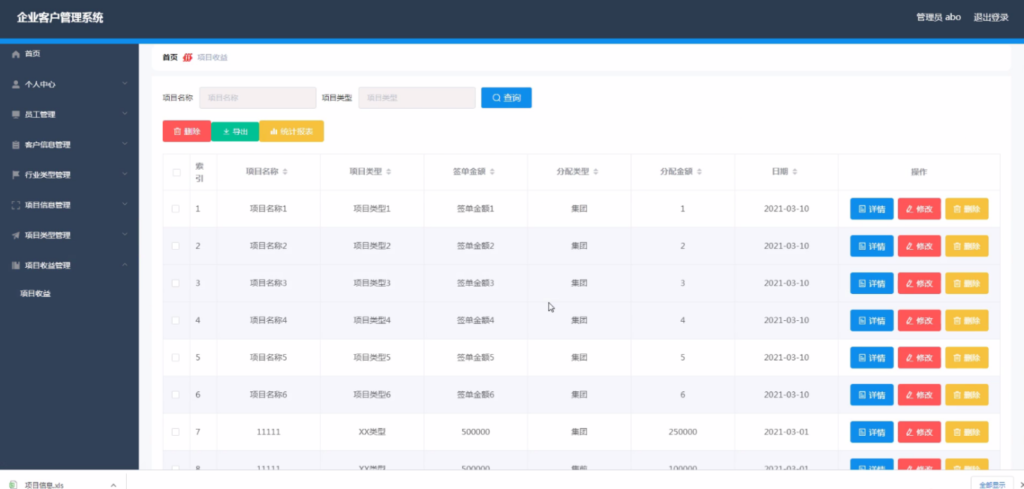Click the 项目名称 search input field
The width and height of the screenshot is (1024, 489).
[258, 98]
